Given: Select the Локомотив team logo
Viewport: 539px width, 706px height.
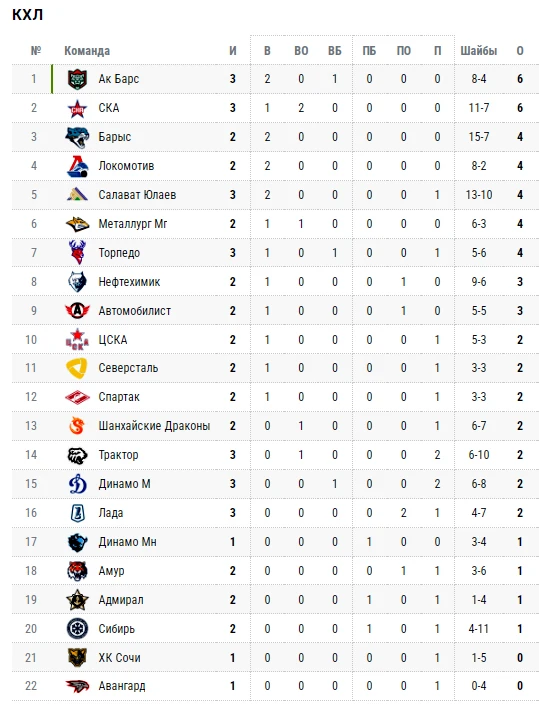Looking at the screenshot, I should tap(77, 166).
